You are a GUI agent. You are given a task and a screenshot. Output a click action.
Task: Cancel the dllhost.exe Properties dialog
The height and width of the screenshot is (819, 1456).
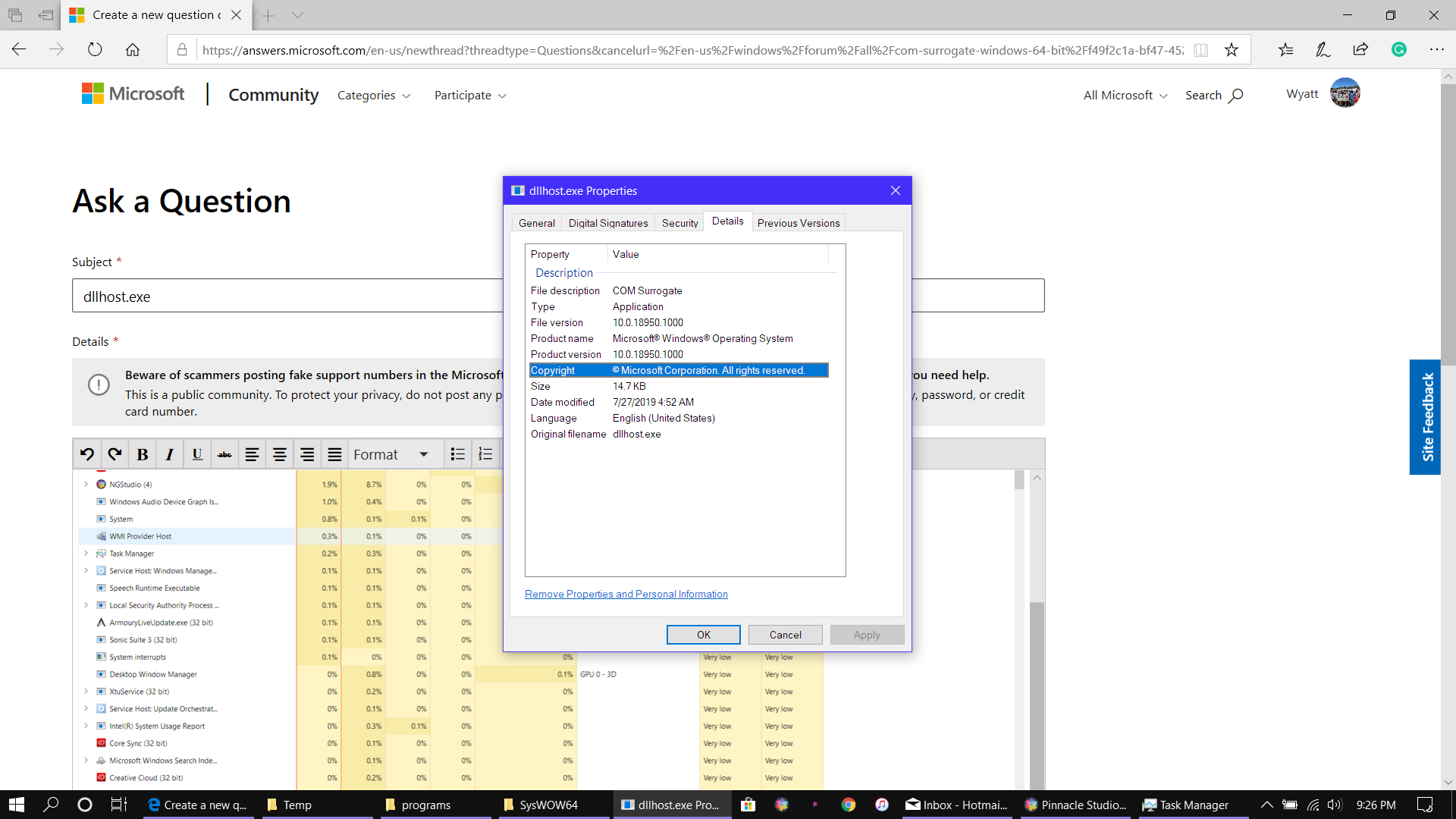click(x=785, y=635)
